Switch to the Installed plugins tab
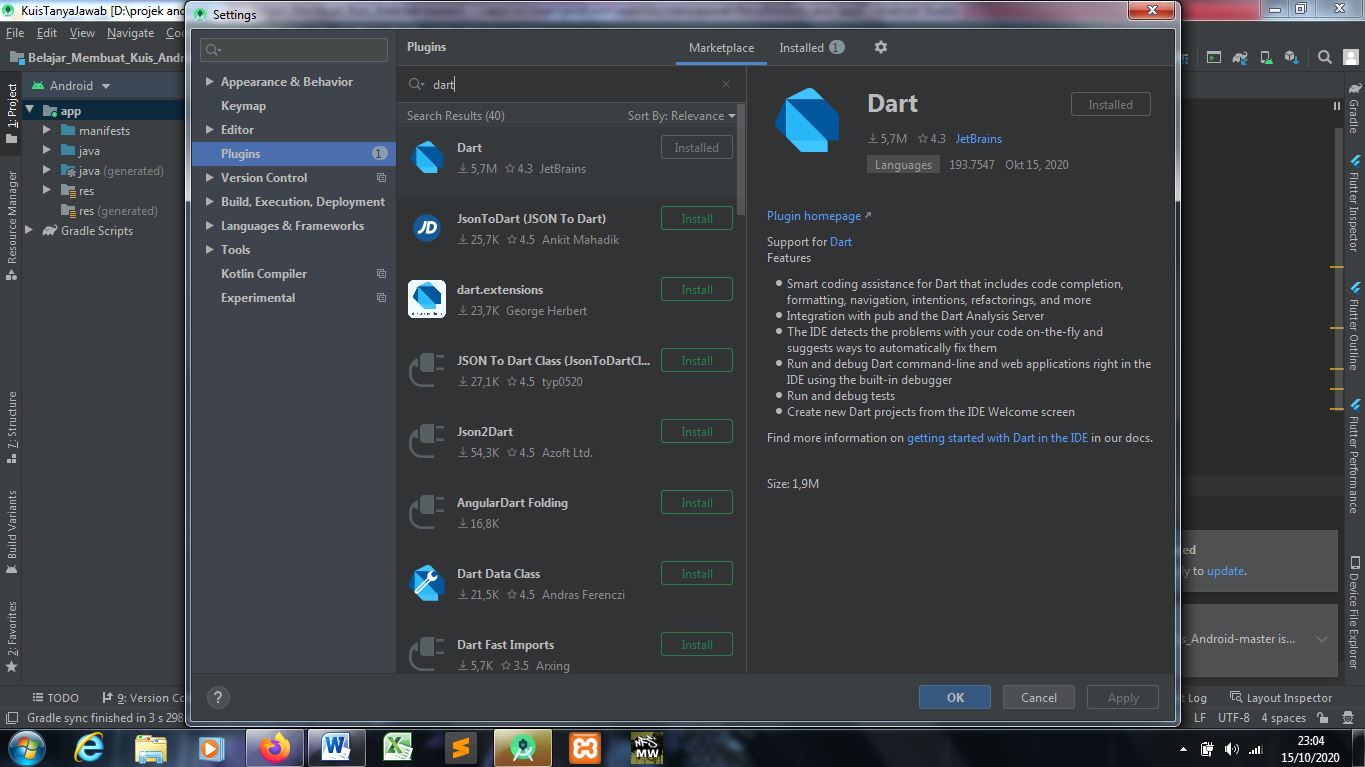The image size is (1365, 767). 802,47
